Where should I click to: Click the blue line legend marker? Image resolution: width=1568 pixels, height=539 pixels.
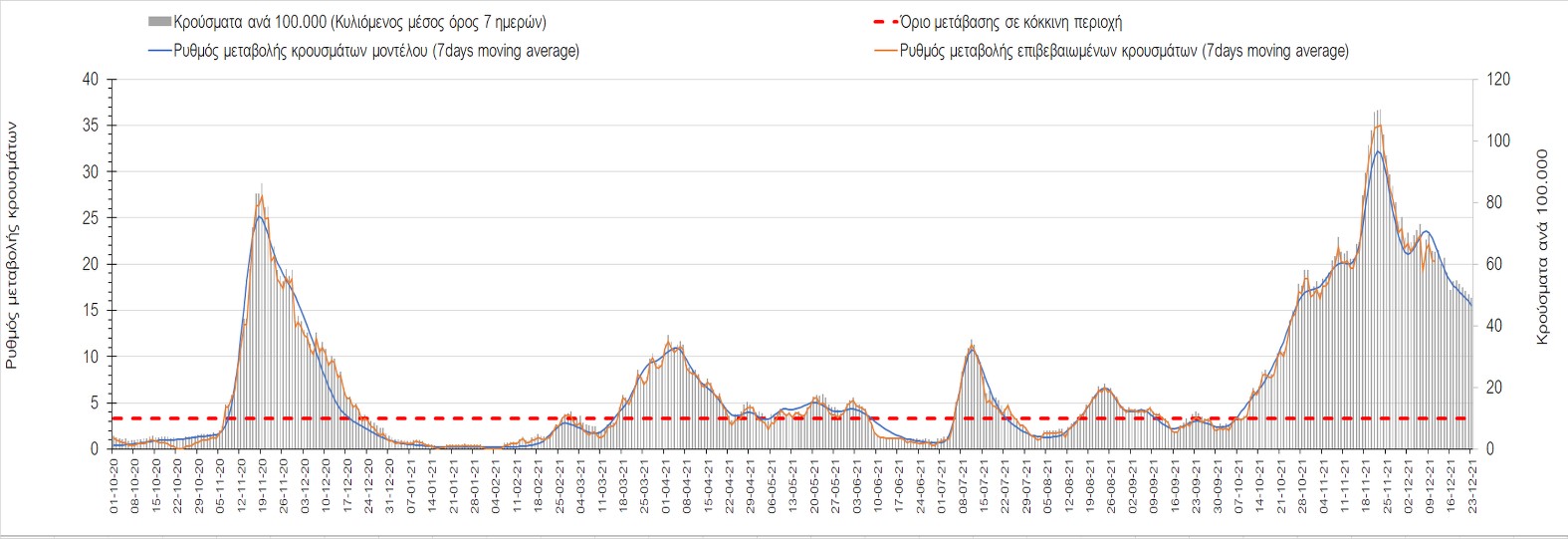click(x=159, y=51)
